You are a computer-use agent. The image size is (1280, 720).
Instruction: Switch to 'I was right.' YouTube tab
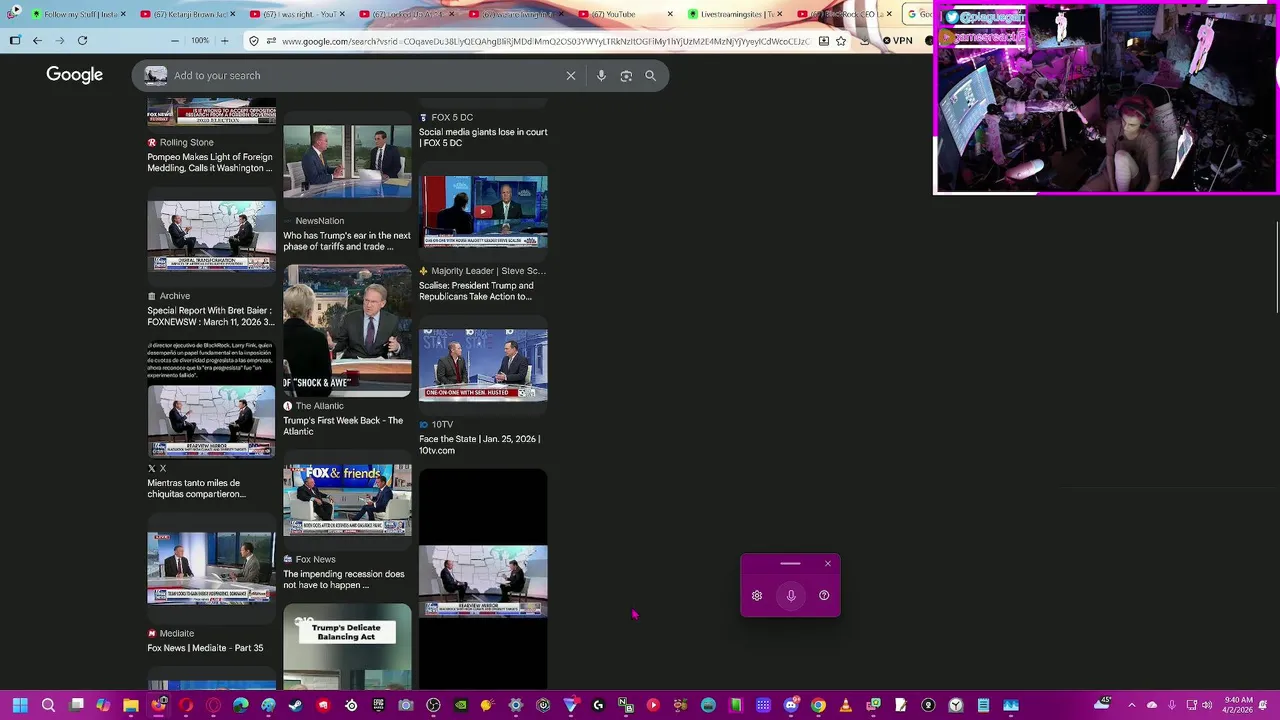tap(297, 14)
